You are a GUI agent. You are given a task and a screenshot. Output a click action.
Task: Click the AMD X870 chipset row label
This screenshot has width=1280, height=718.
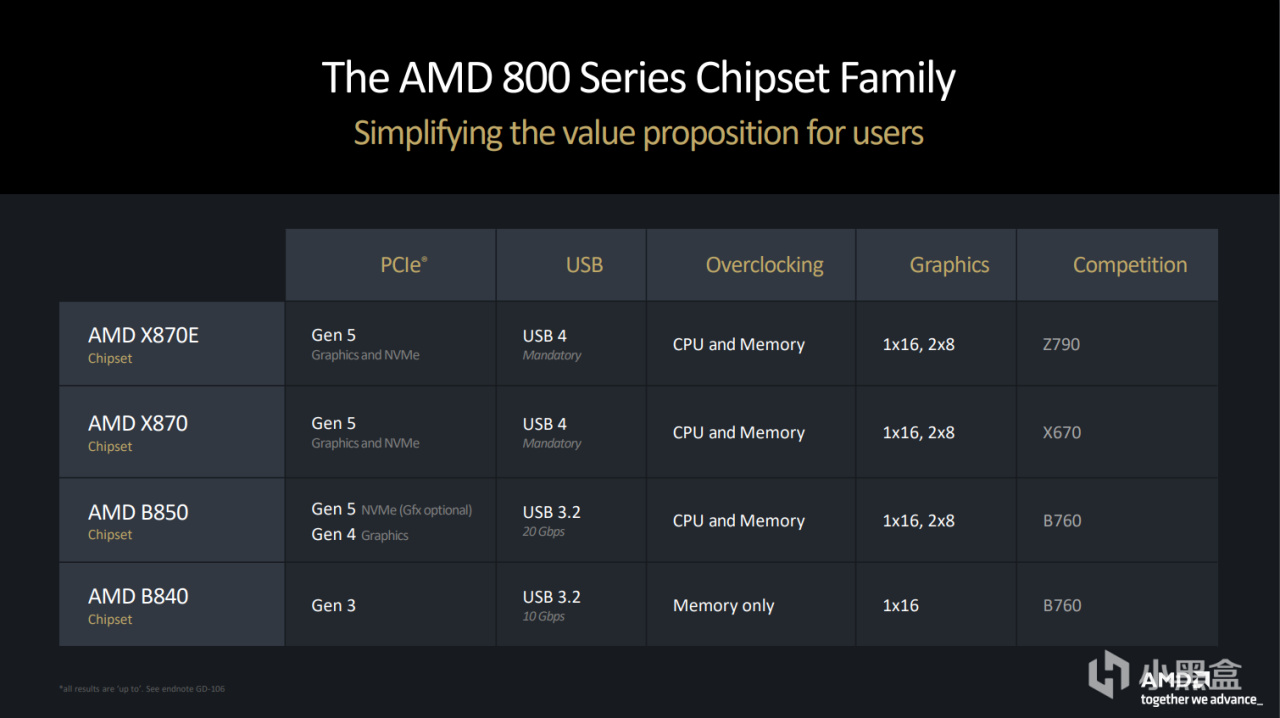coord(138,432)
